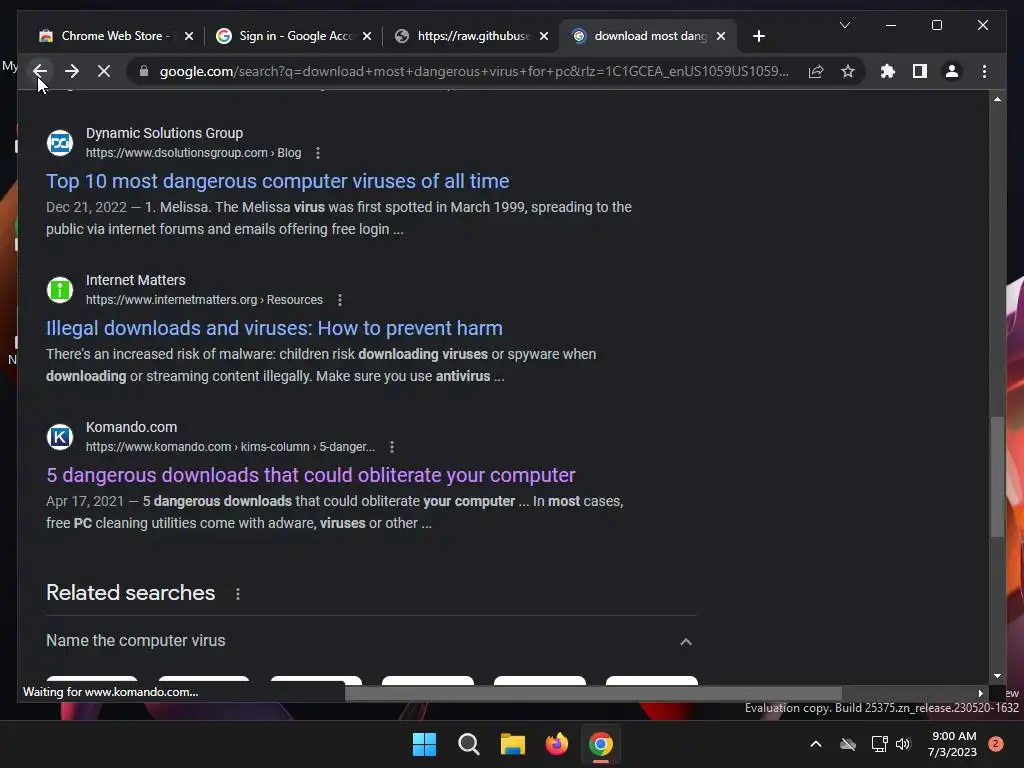Click the Dynamic Solutions Group site name
This screenshot has width=1024, height=768.
click(165, 133)
